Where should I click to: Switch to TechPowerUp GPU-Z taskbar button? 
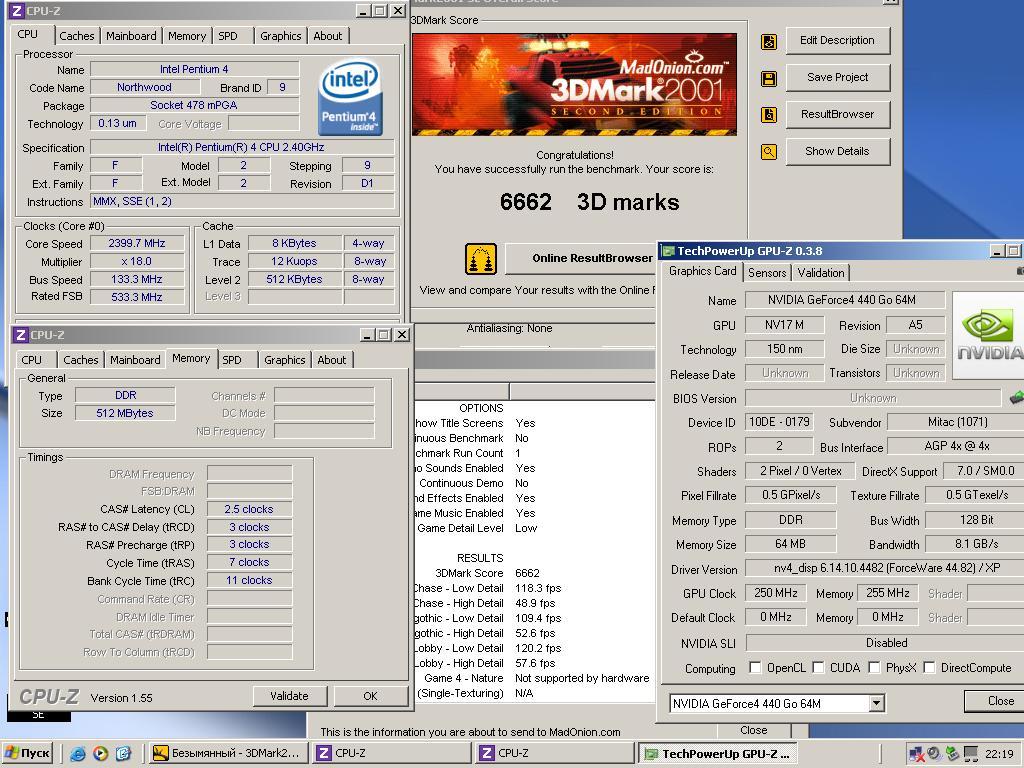click(717, 754)
